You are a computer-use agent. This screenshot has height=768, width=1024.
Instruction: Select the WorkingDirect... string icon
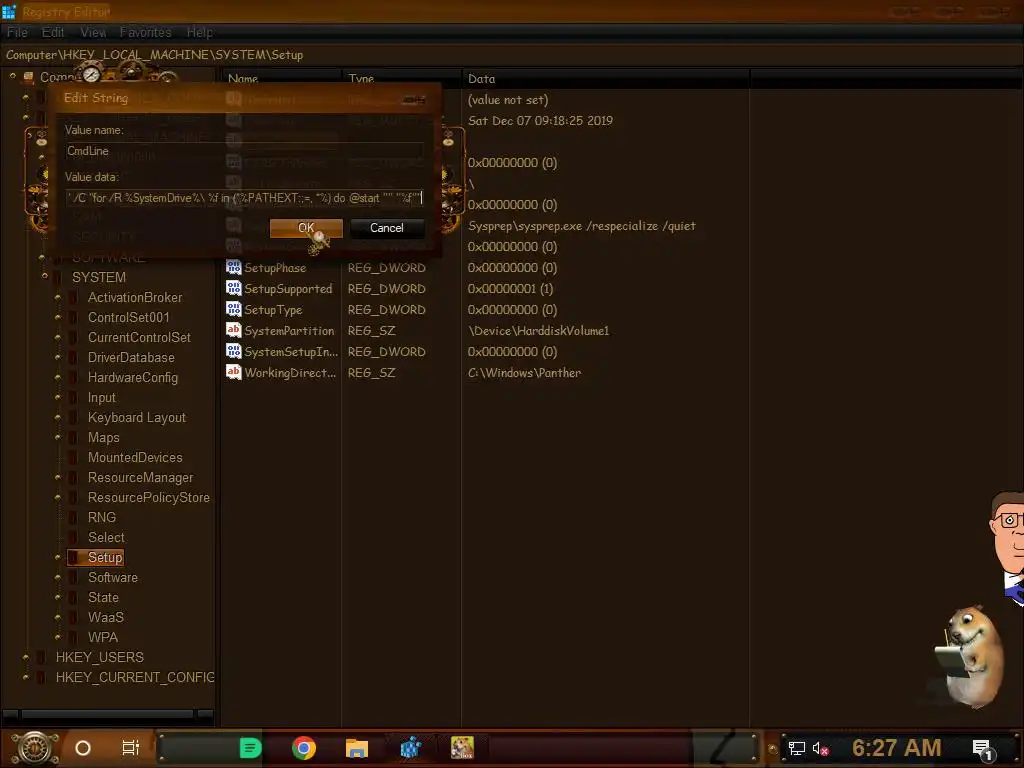[233, 372]
